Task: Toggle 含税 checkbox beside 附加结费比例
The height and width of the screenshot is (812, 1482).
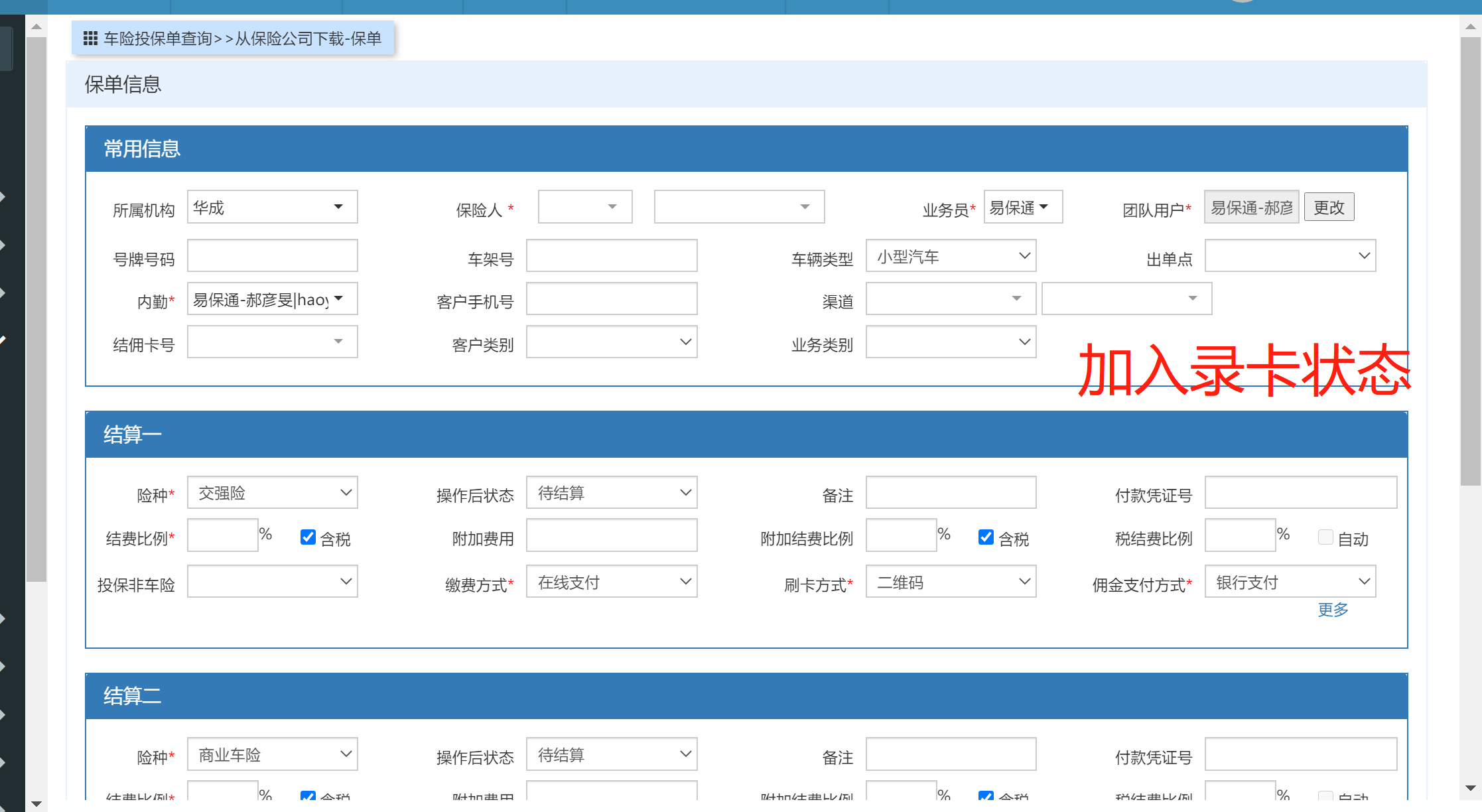Action: 986,537
